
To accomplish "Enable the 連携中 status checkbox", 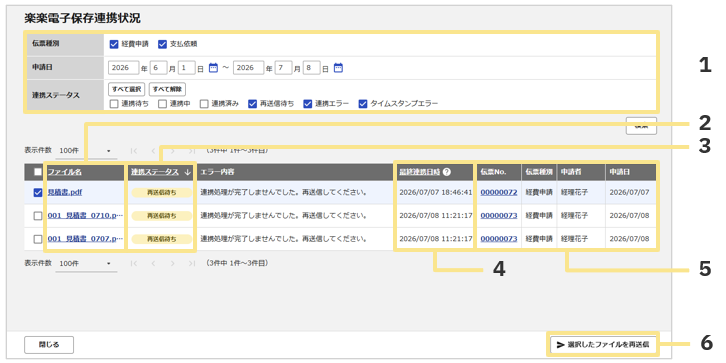I will [x=162, y=104].
